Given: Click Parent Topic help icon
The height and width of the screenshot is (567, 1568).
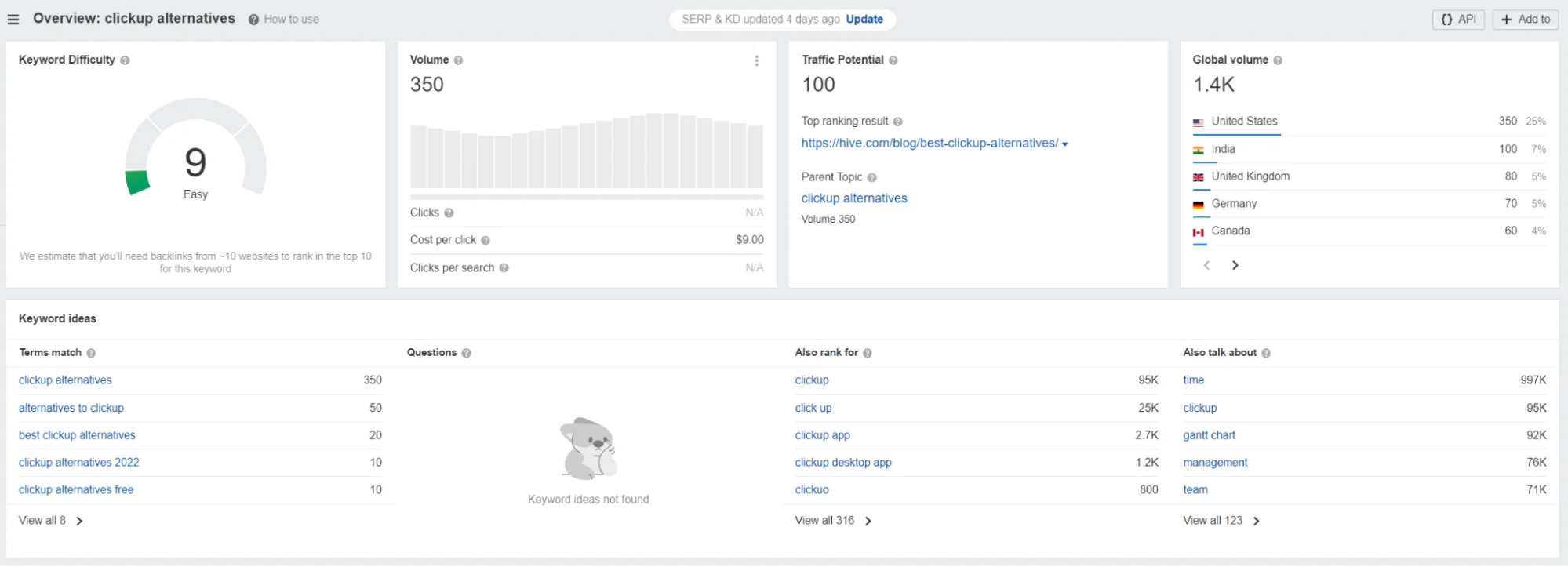Looking at the screenshot, I should coord(872,178).
